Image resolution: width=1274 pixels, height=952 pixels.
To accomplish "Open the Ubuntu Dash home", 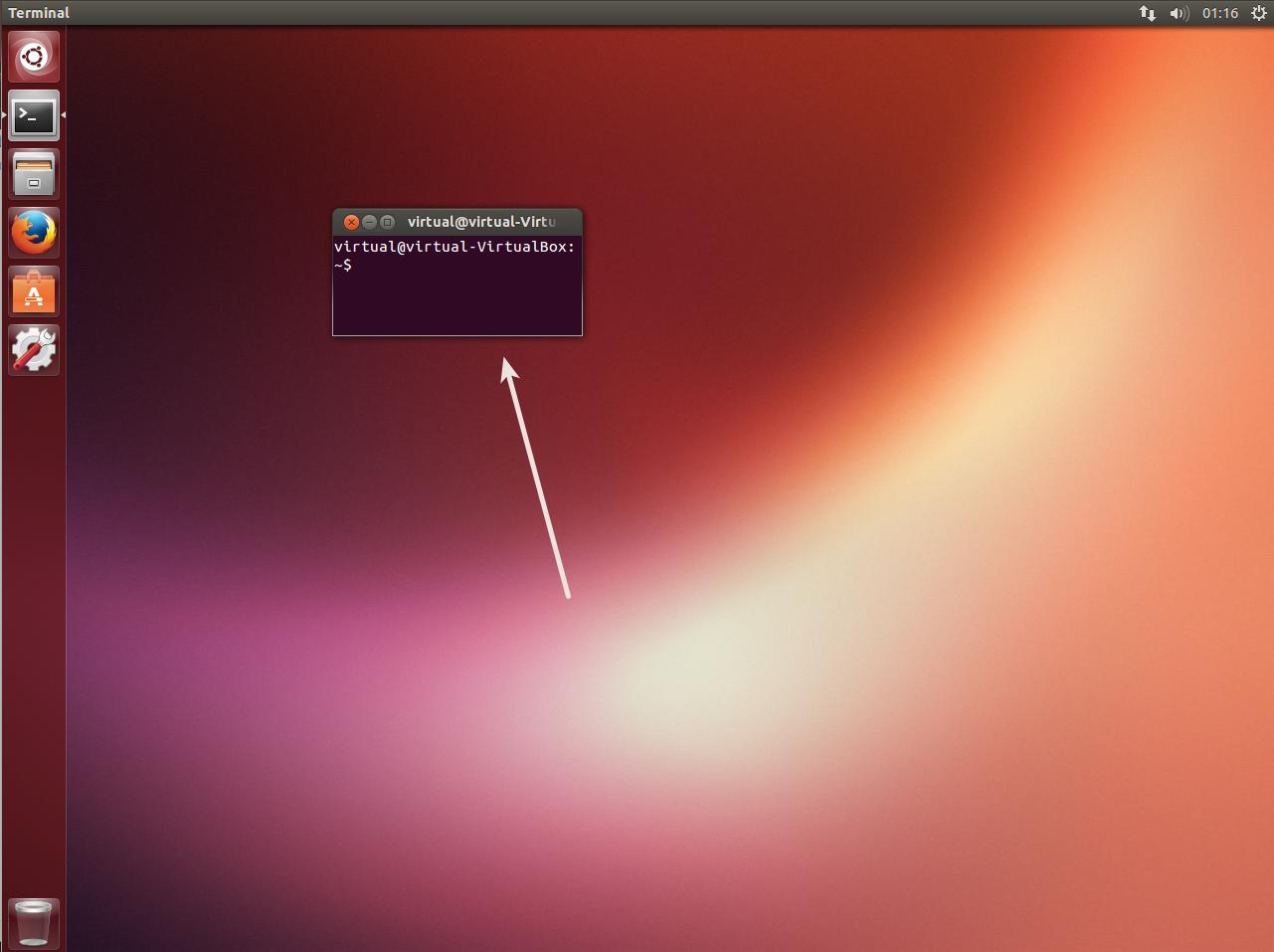I will coord(34,57).
